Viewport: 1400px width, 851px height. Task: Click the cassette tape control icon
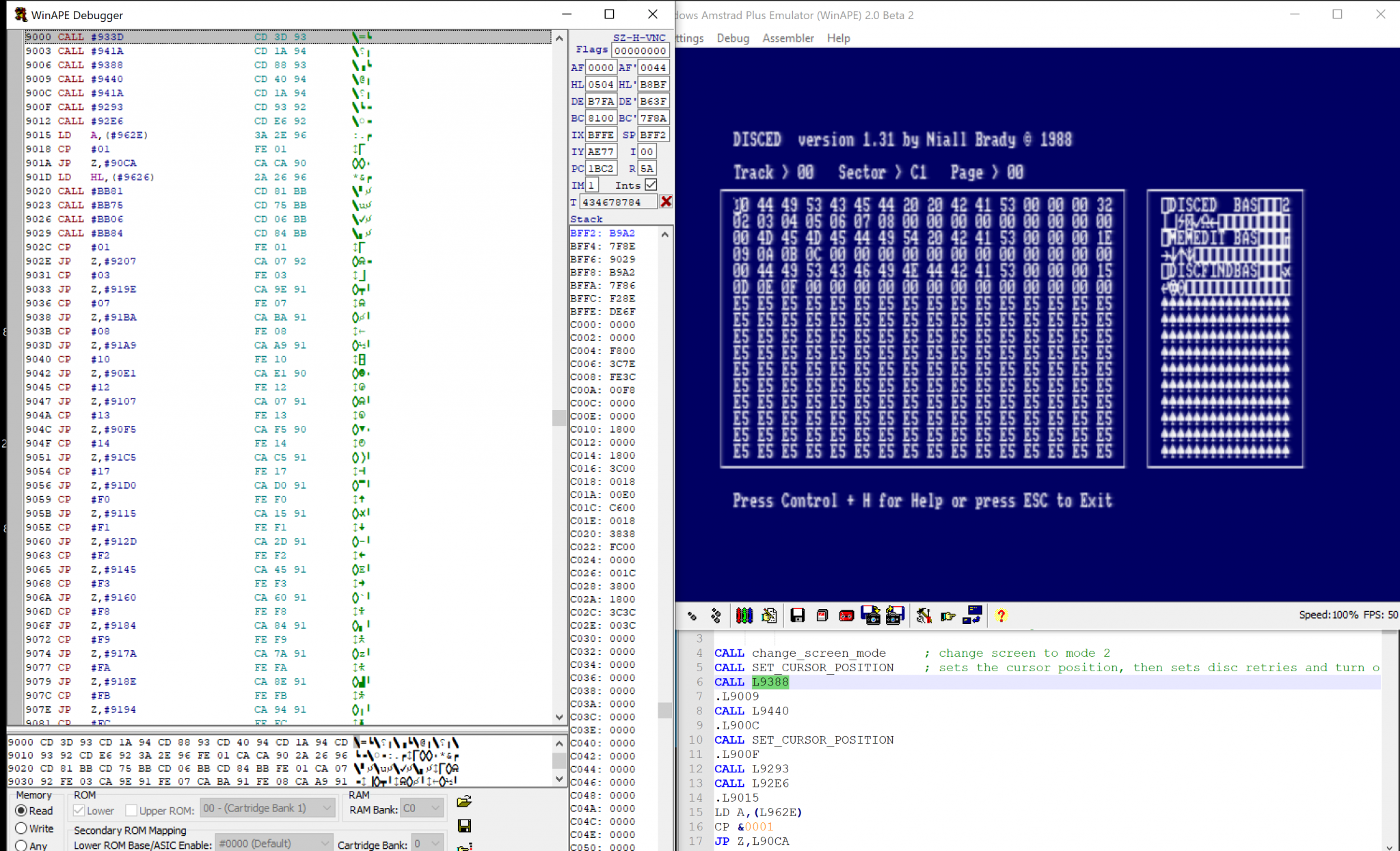[x=846, y=615]
